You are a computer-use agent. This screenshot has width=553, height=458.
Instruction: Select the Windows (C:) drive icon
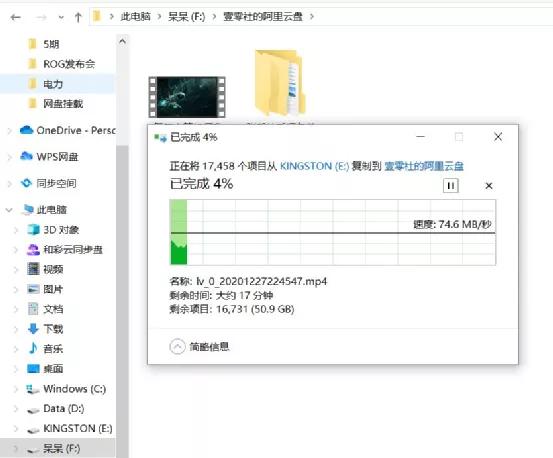tap(33, 389)
